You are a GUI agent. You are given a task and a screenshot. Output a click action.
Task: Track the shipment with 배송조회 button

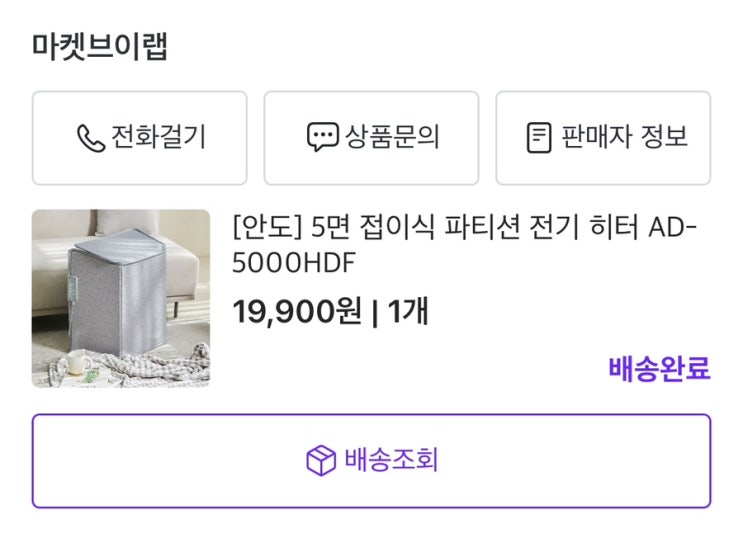tap(372, 461)
